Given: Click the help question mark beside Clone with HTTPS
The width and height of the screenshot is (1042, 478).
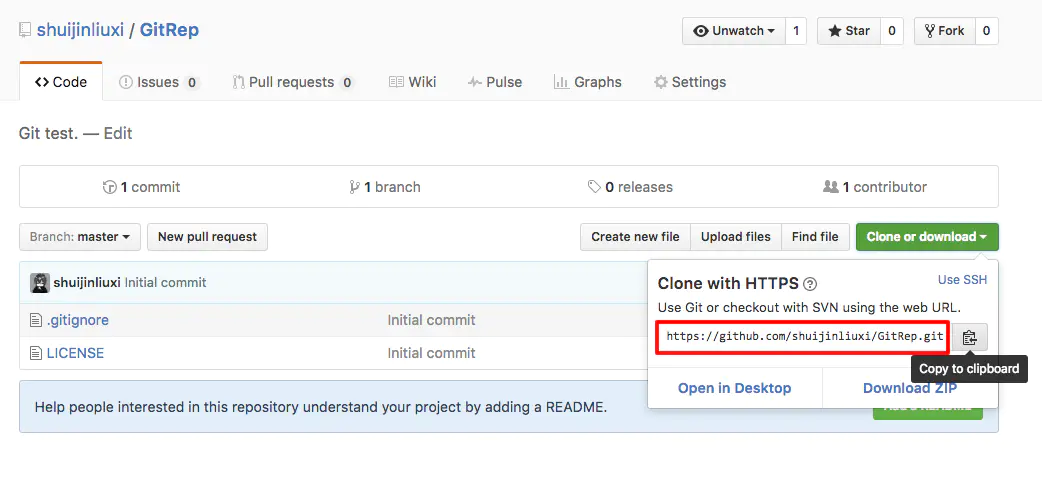Looking at the screenshot, I should click(809, 285).
